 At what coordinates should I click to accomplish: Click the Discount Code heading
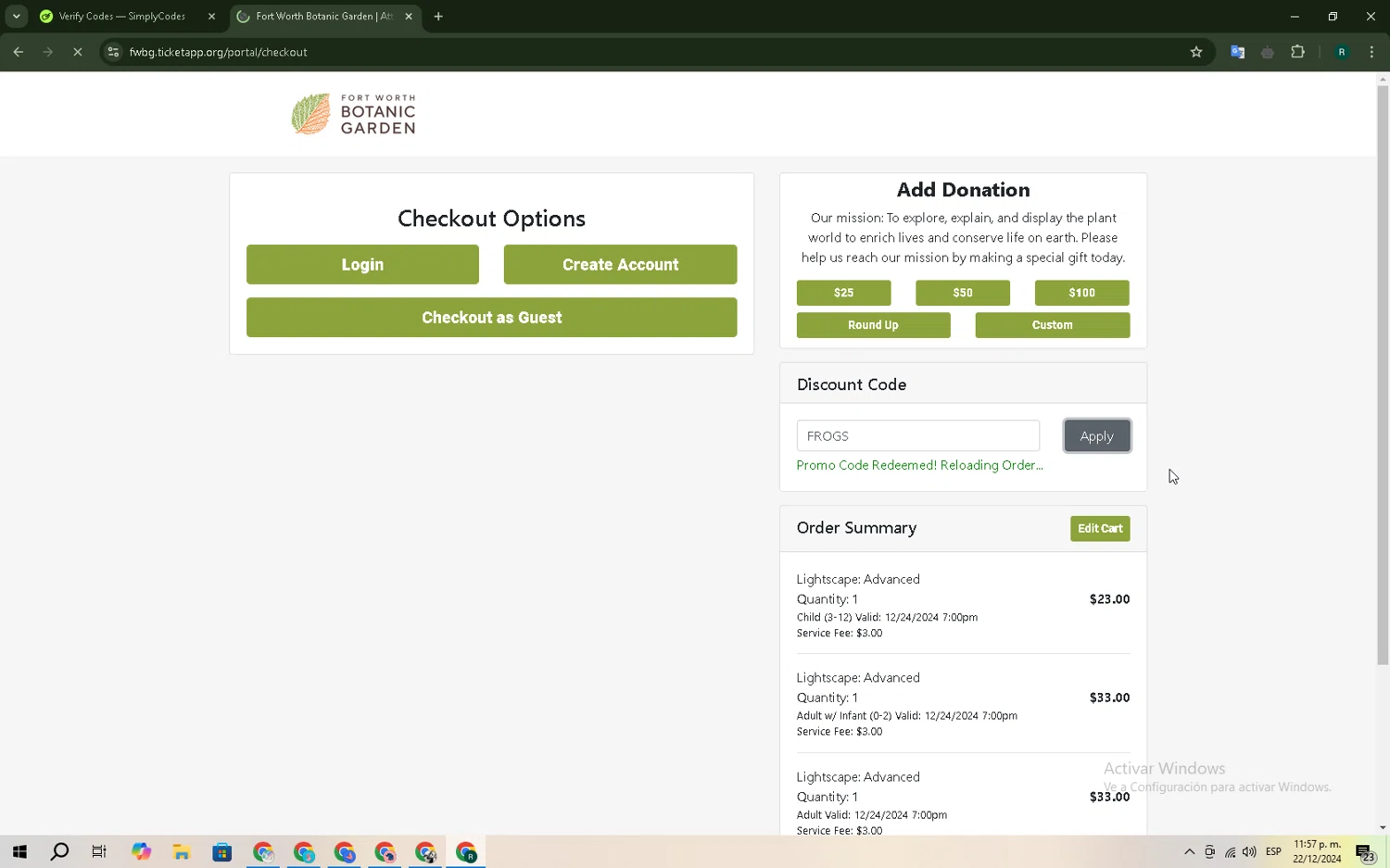pyautogui.click(x=852, y=384)
